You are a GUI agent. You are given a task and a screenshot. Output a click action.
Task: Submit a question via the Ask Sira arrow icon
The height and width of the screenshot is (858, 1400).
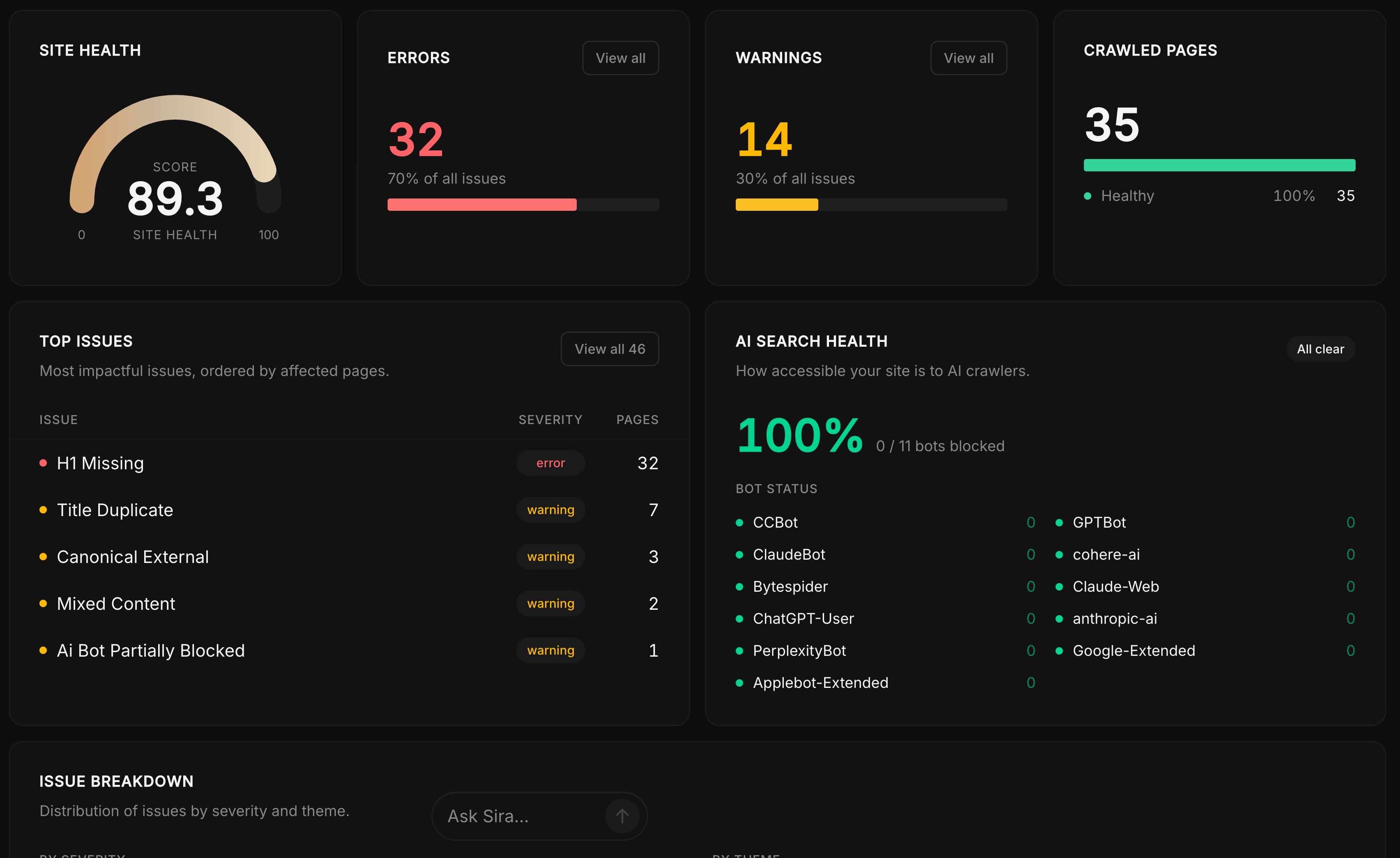coord(622,816)
